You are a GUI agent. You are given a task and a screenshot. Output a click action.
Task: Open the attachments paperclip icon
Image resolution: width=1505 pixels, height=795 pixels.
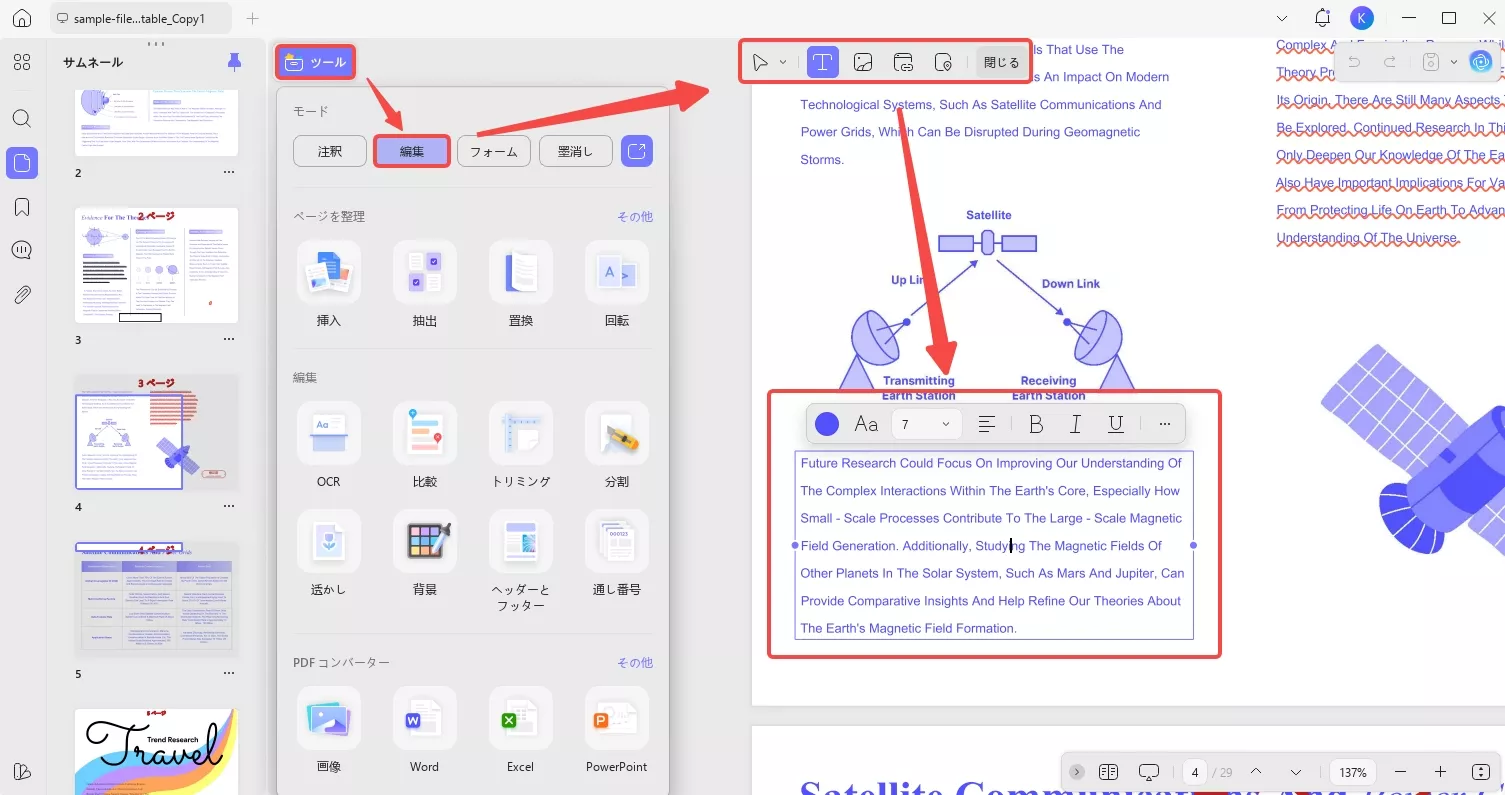coord(22,294)
